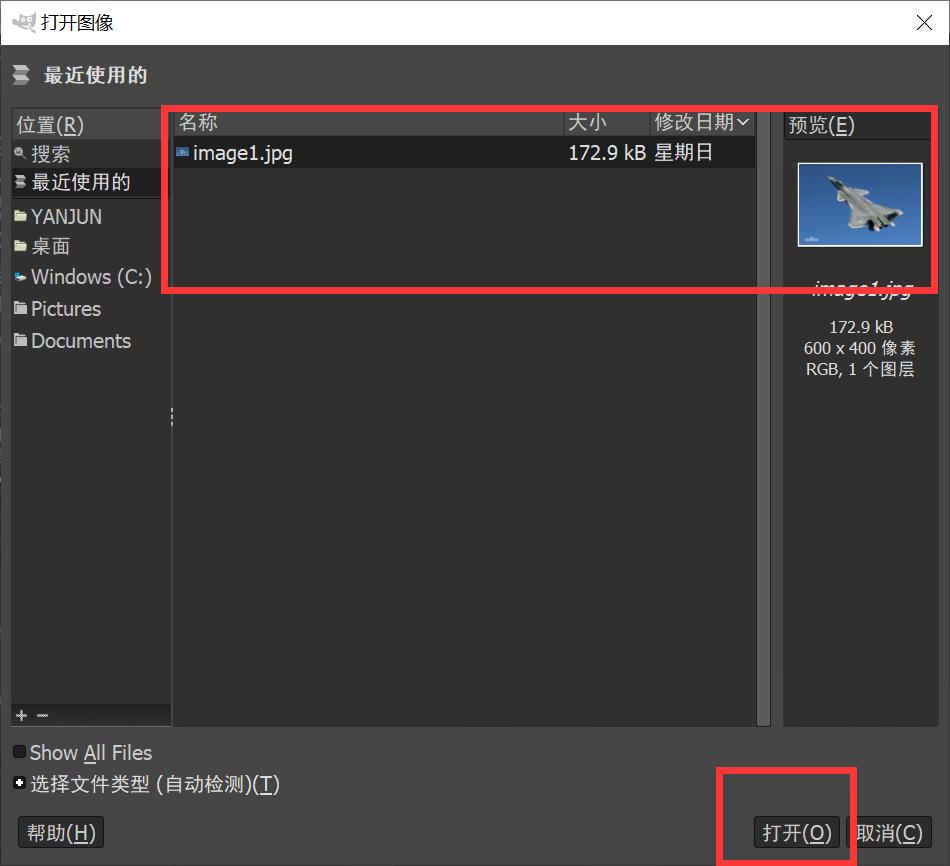Click the 位置(R) header
Screen dimensions: 950x866
(x=87, y=125)
